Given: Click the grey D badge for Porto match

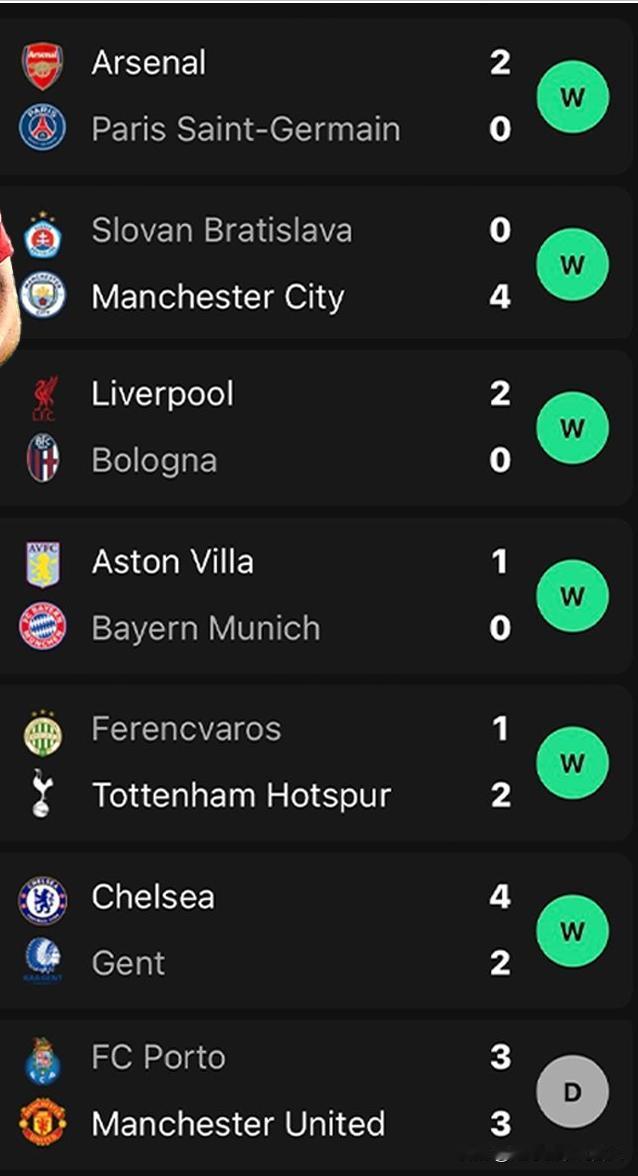Looking at the screenshot, I should coord(572,1091).
